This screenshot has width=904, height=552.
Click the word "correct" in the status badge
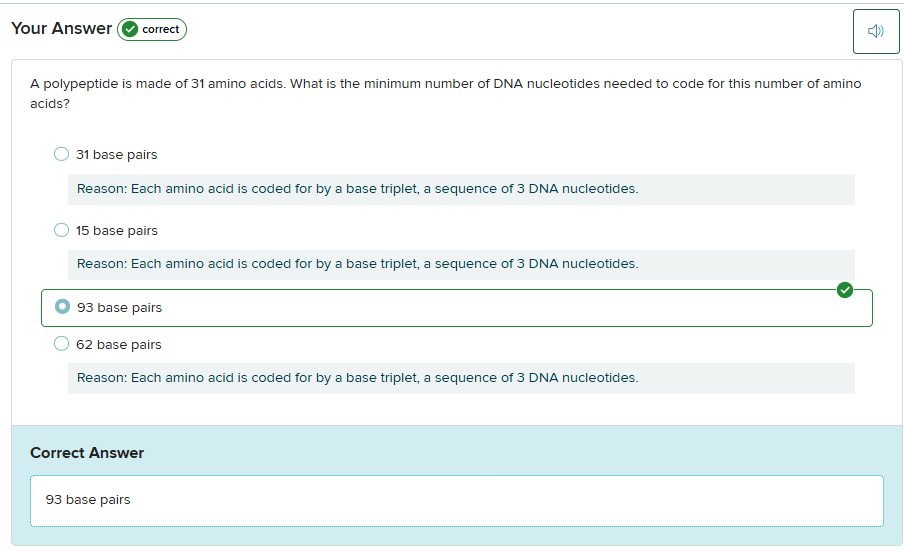(x=160, y=30)
